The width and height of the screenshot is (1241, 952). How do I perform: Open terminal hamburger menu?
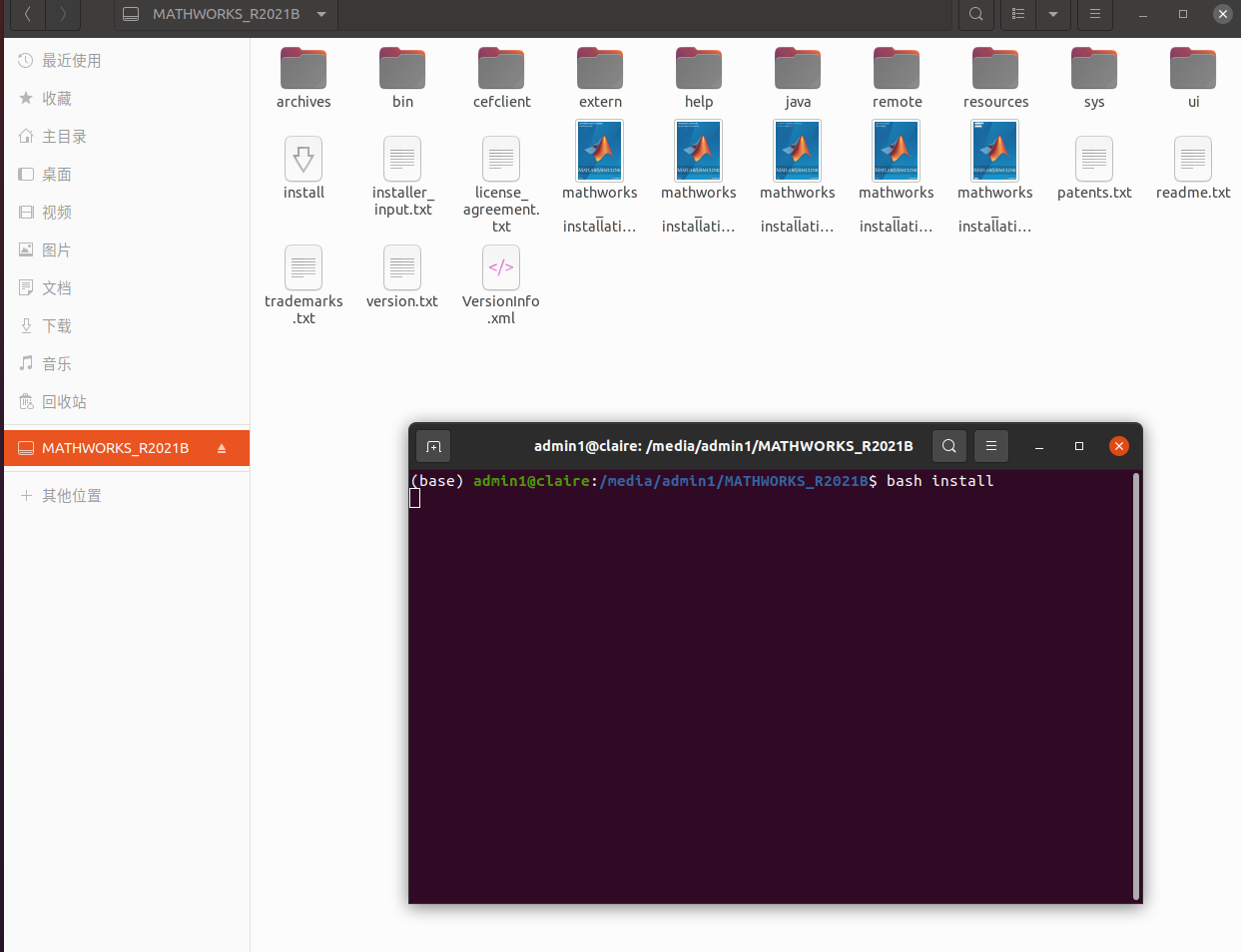click(x=991, y=446)
